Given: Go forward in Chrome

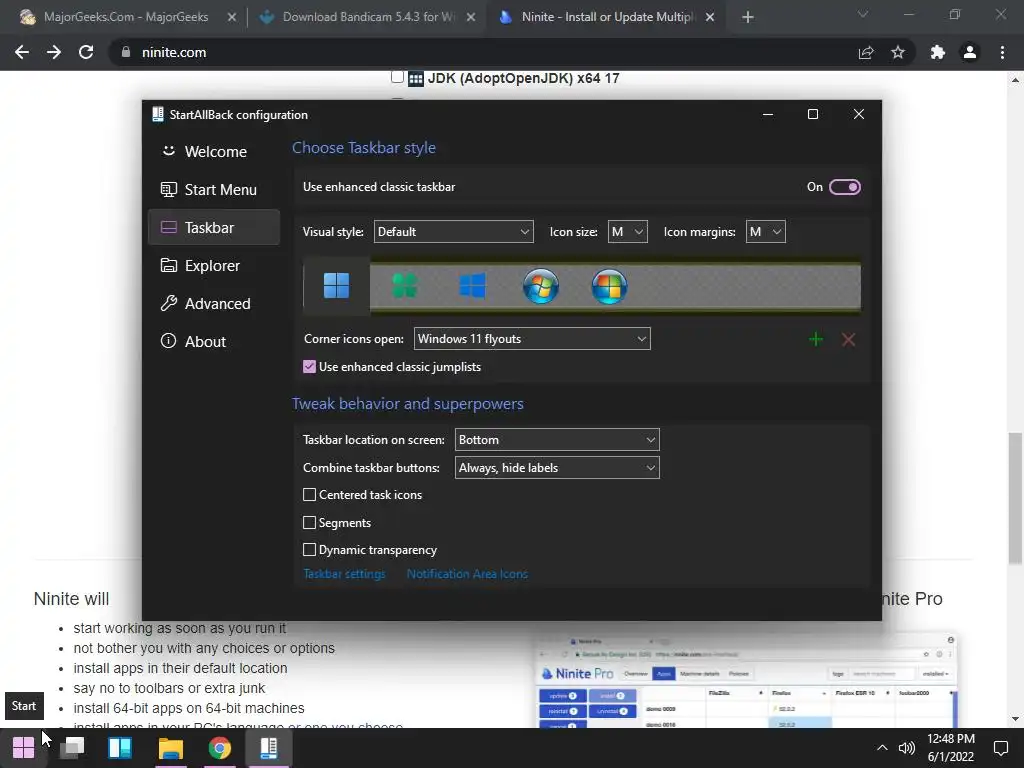Looking at the screenshot, I should point(54,52).
